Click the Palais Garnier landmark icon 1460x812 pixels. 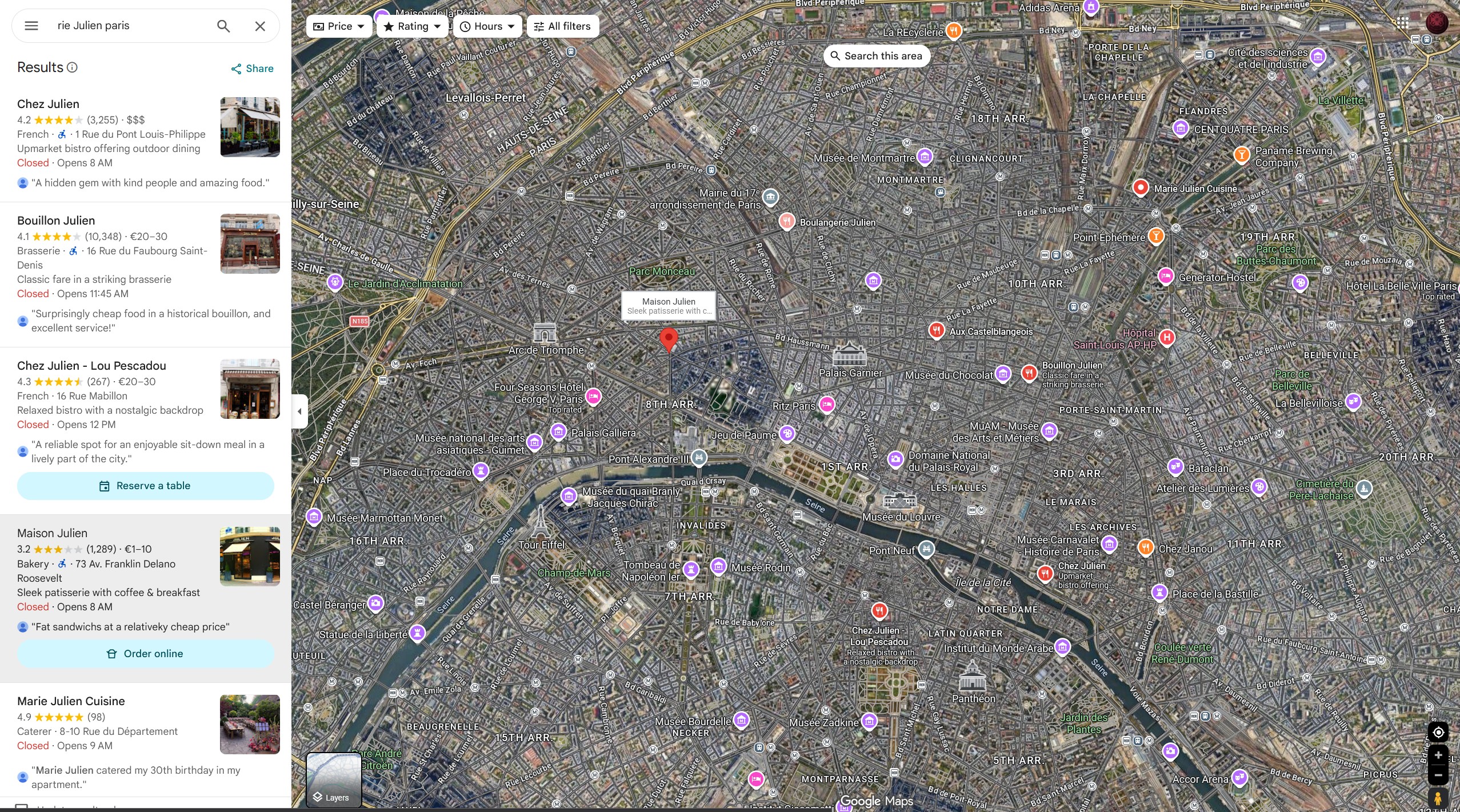point(849,354)
